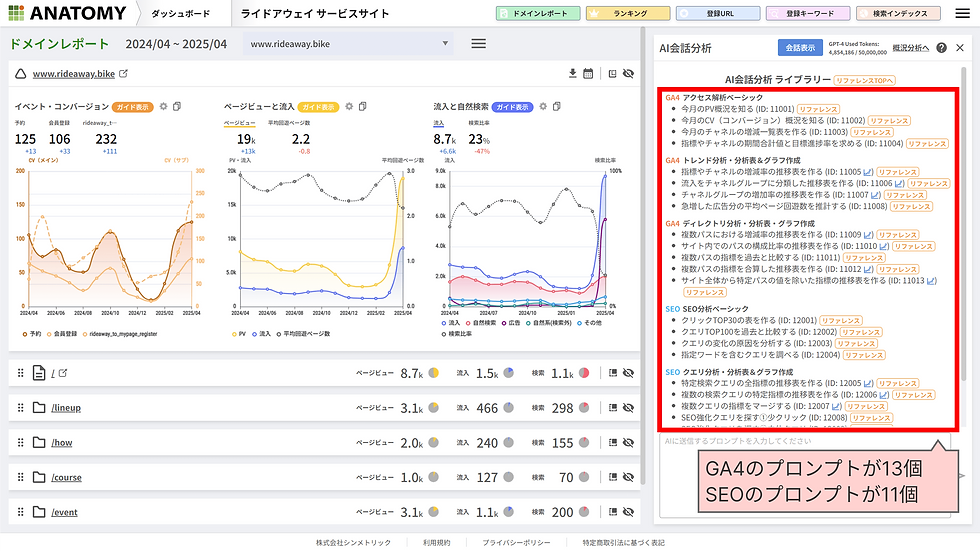Screen dimensions: 980x551
Task: Click the AI prompt input field
Action: pos(805,475)
